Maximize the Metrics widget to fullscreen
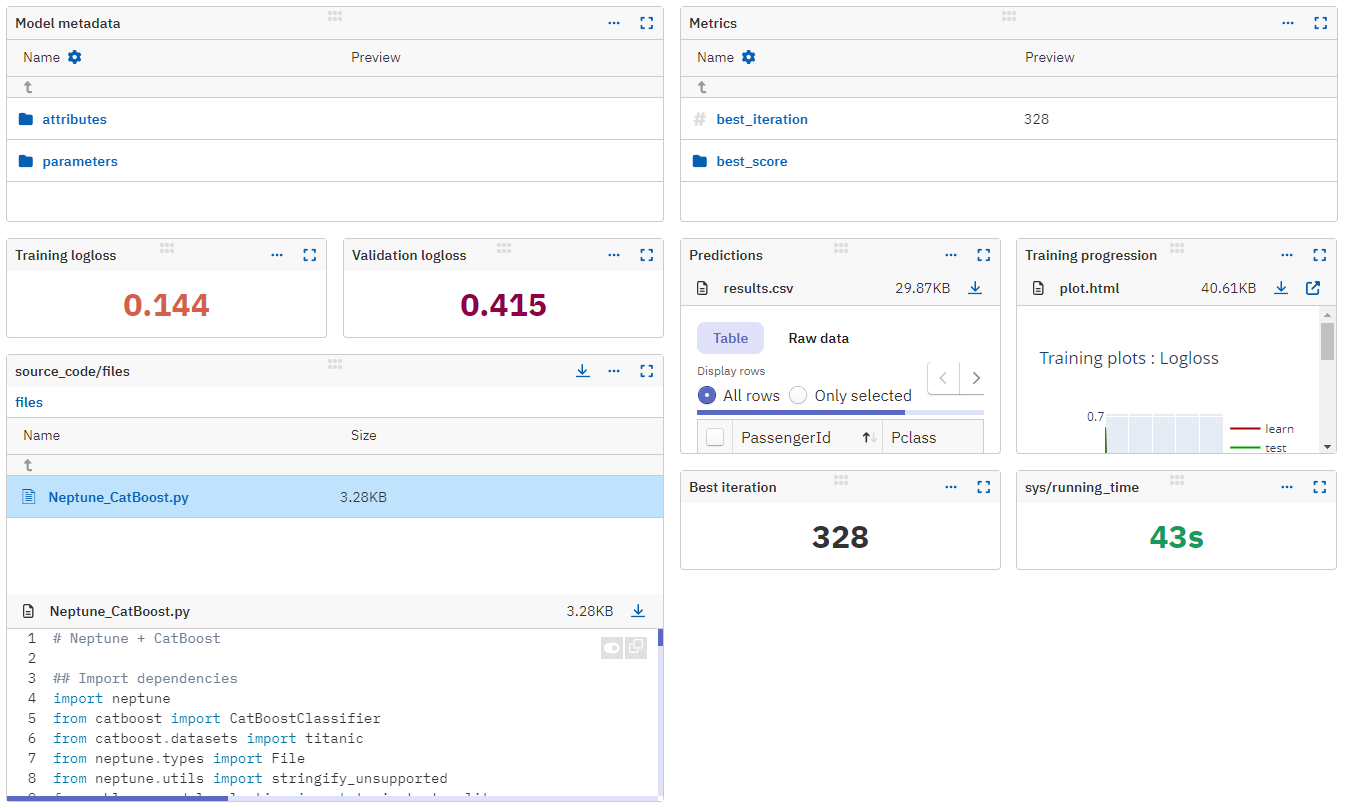The image size is (1345, 808). coord(1320,22)
